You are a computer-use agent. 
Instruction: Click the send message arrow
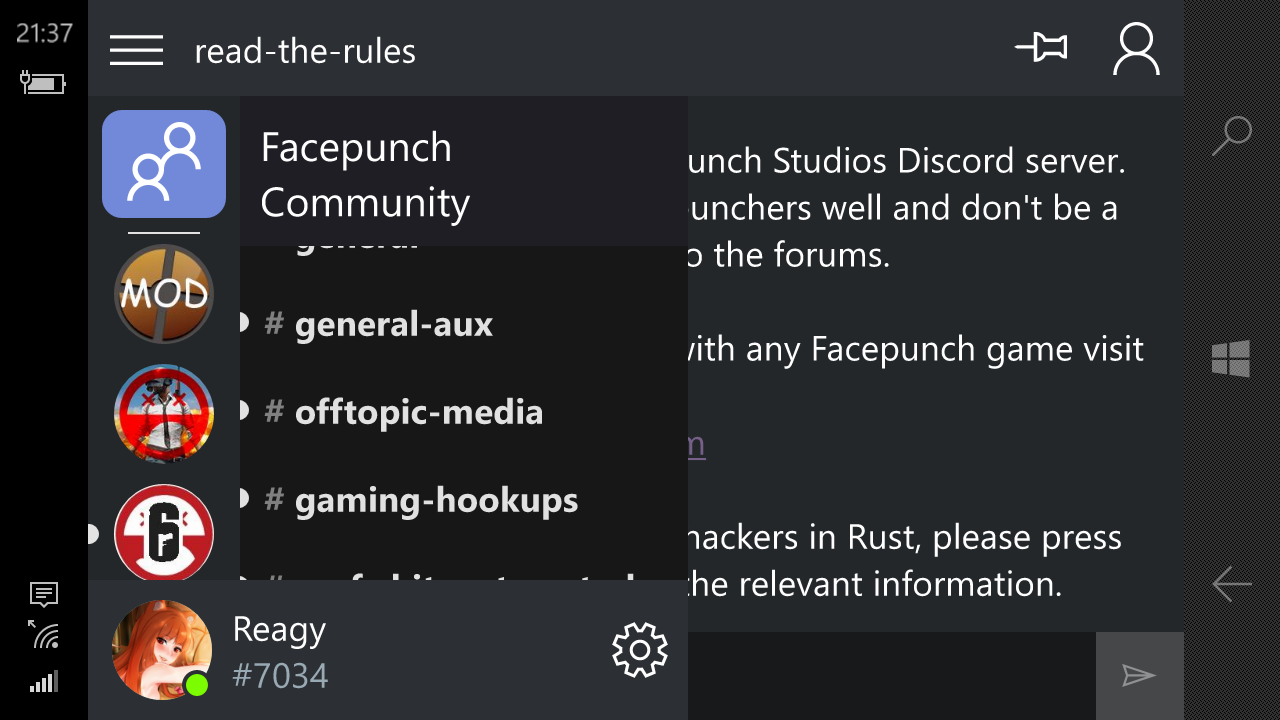pos(1139,676)
